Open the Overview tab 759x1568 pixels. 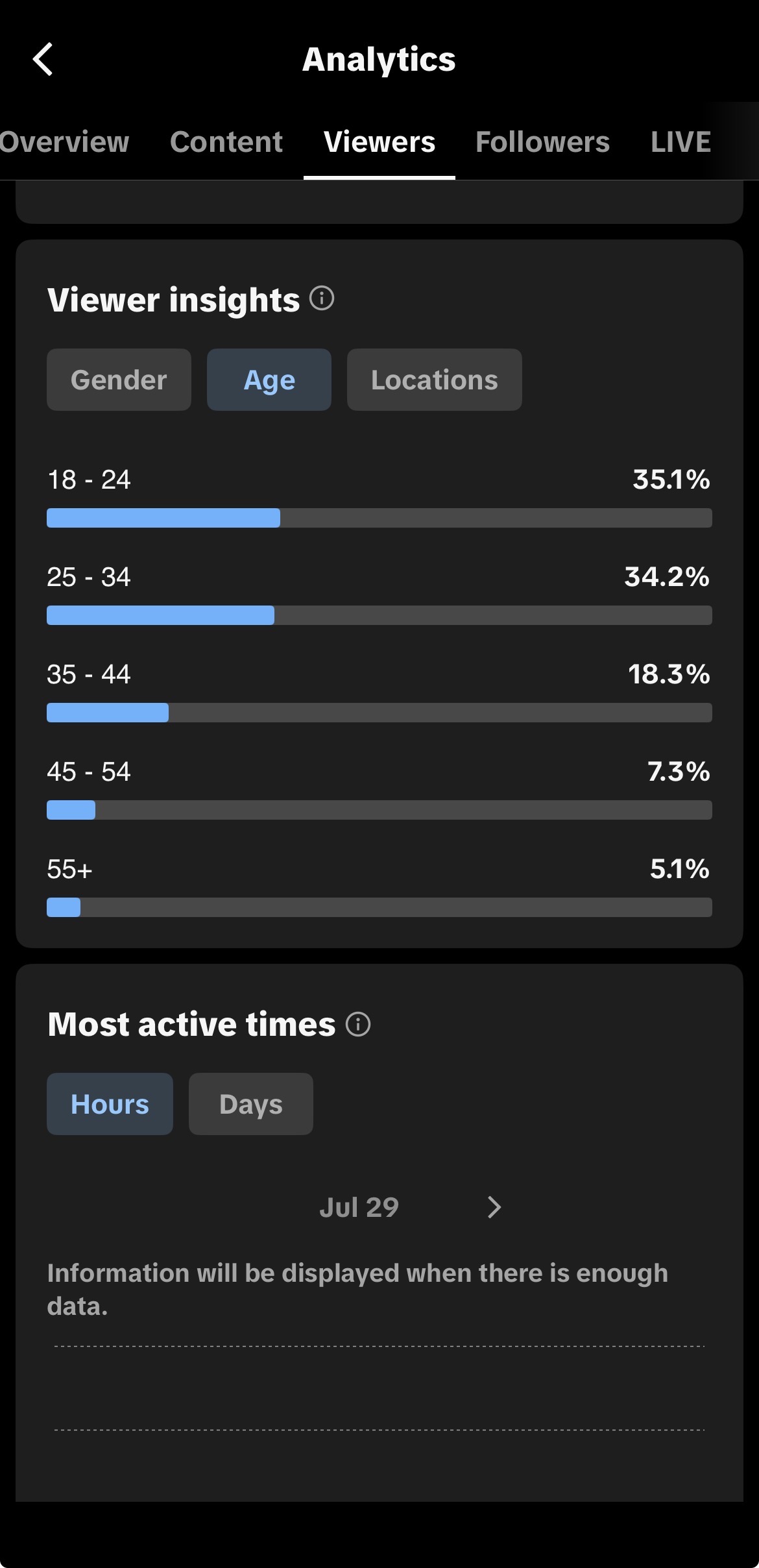(x=64, y=141)
